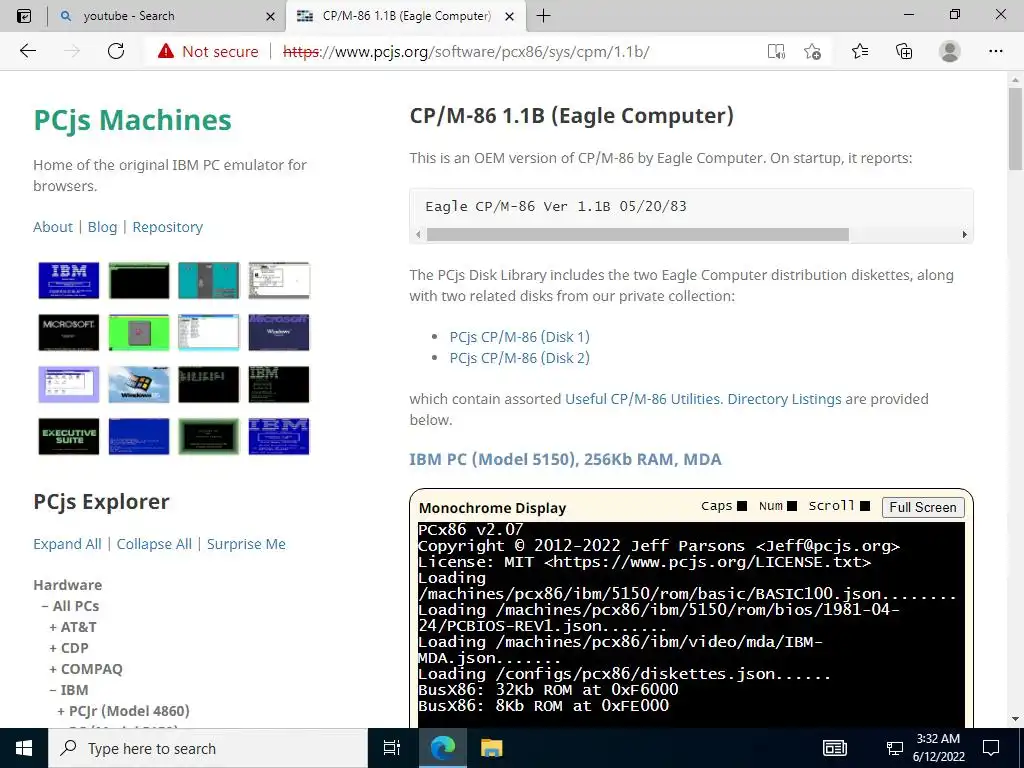The image size is (1024, 768).
Task: Toggle the Scroll indicator light
Action: point(865,506)
